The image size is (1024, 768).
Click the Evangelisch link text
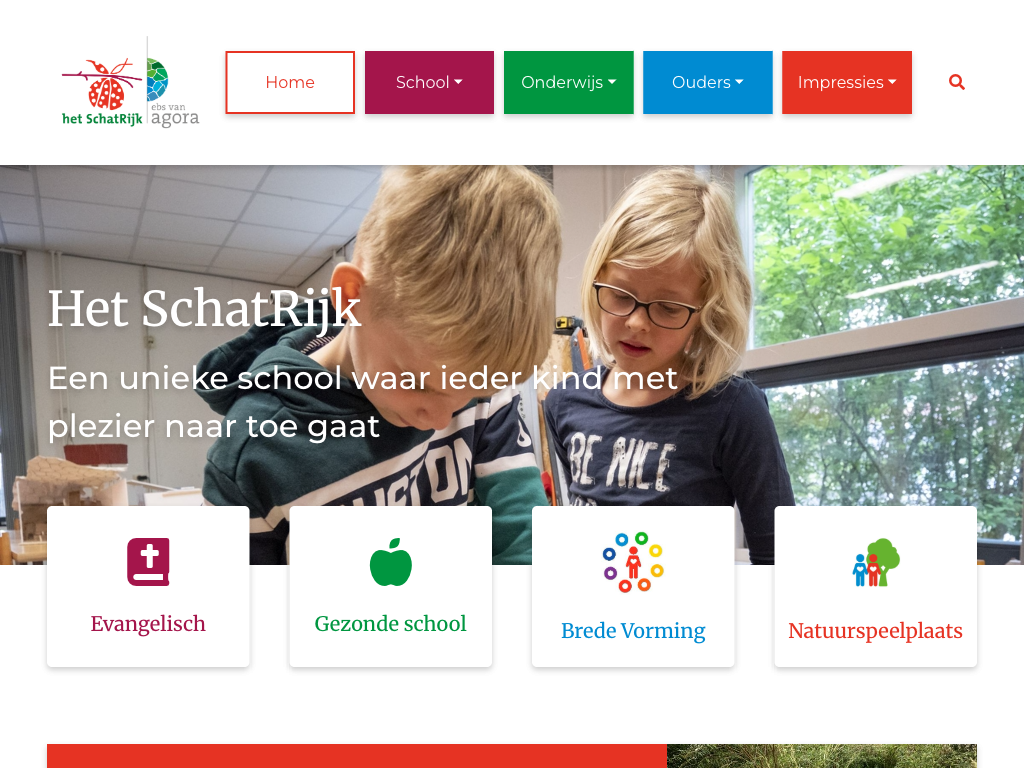click(148, 624)
